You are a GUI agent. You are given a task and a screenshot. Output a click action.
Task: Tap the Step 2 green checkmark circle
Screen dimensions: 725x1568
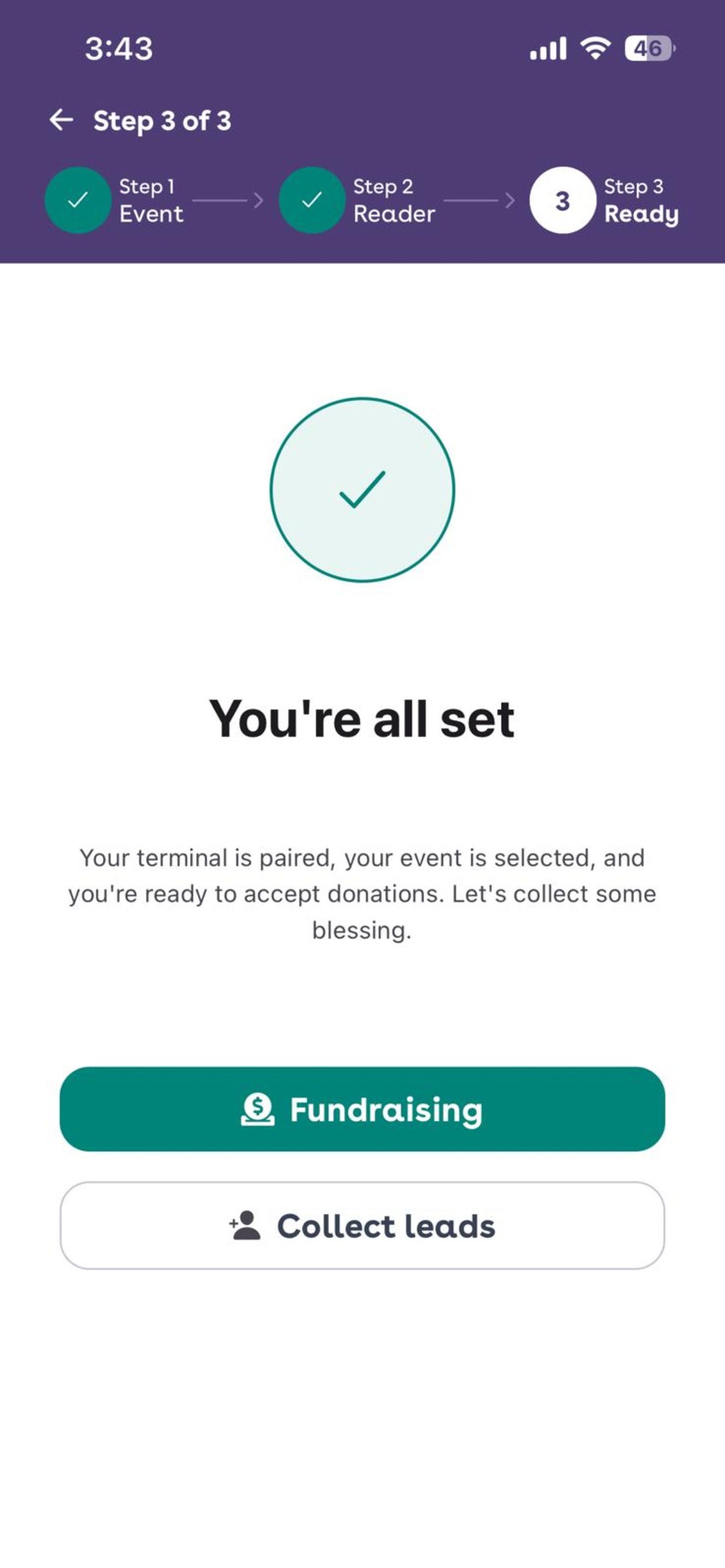coord(312,200)
